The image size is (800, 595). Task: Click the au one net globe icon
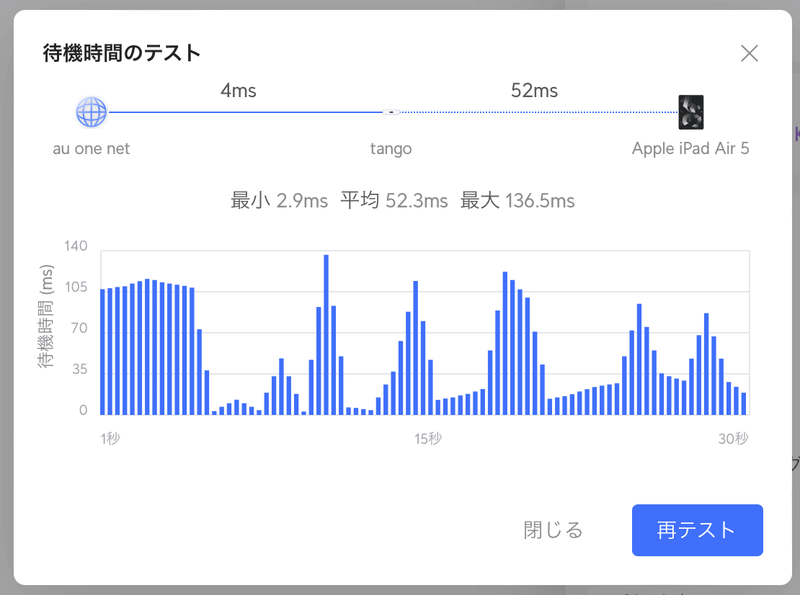[x=91, y=112]
